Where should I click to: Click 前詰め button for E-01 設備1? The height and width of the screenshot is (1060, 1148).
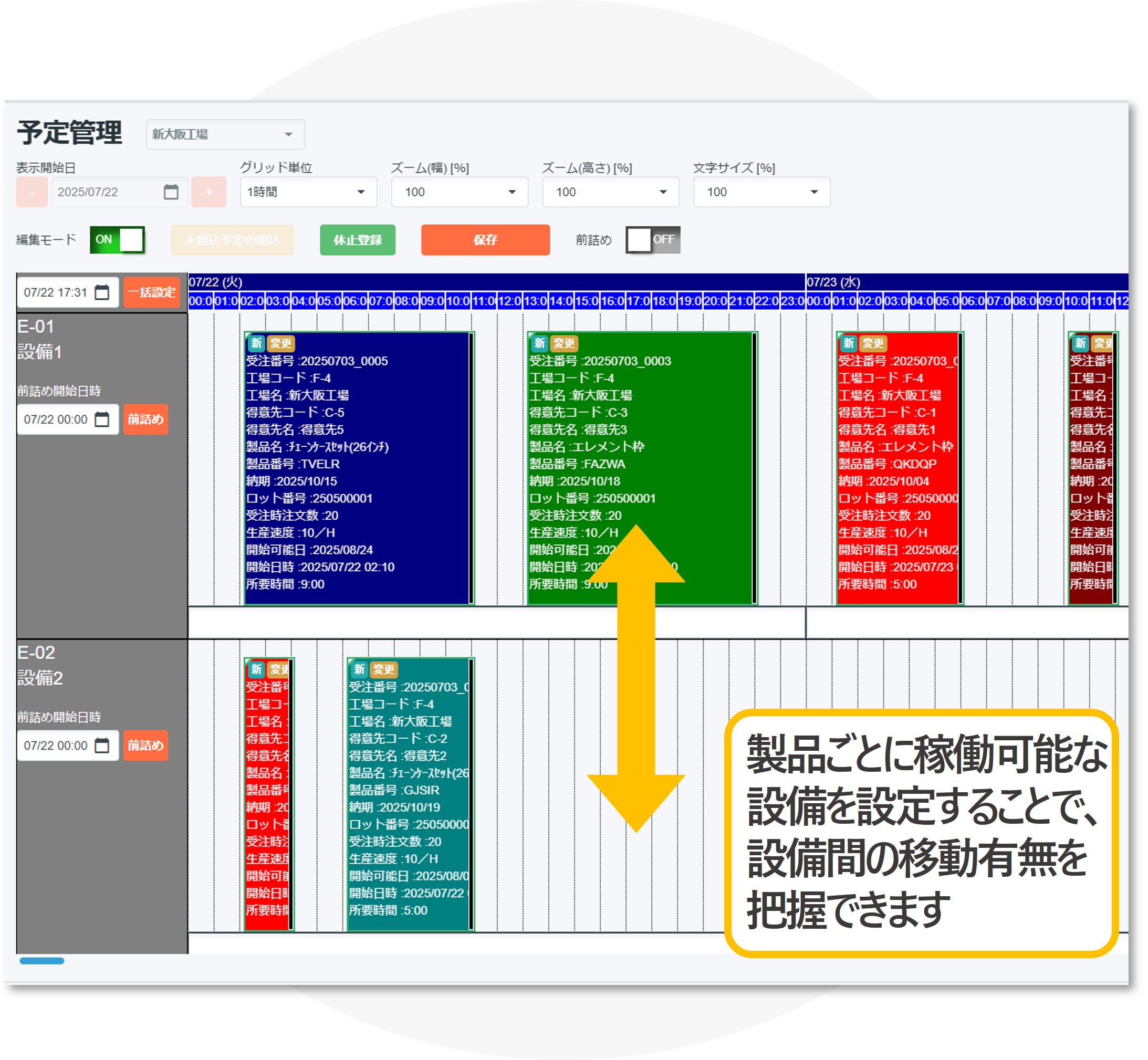point(145,419)
